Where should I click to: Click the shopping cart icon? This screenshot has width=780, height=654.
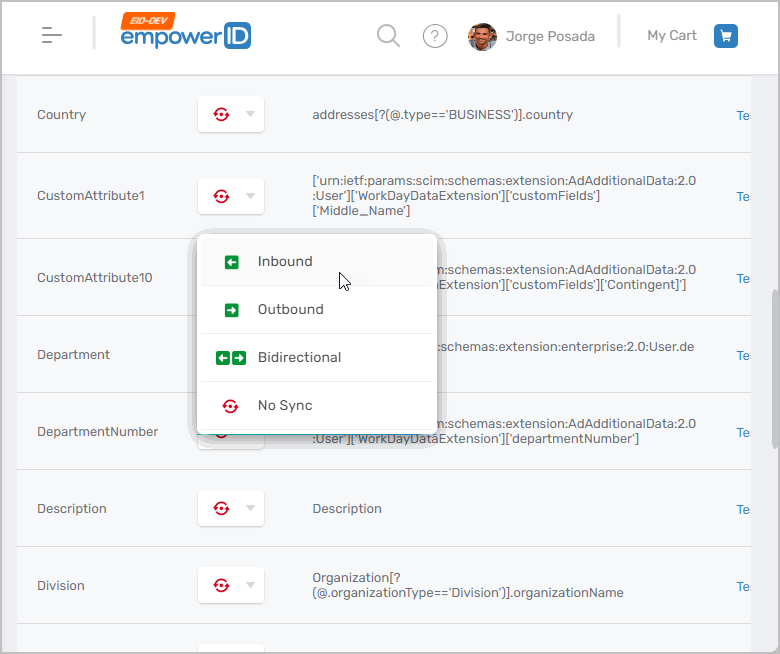(726, 36)
